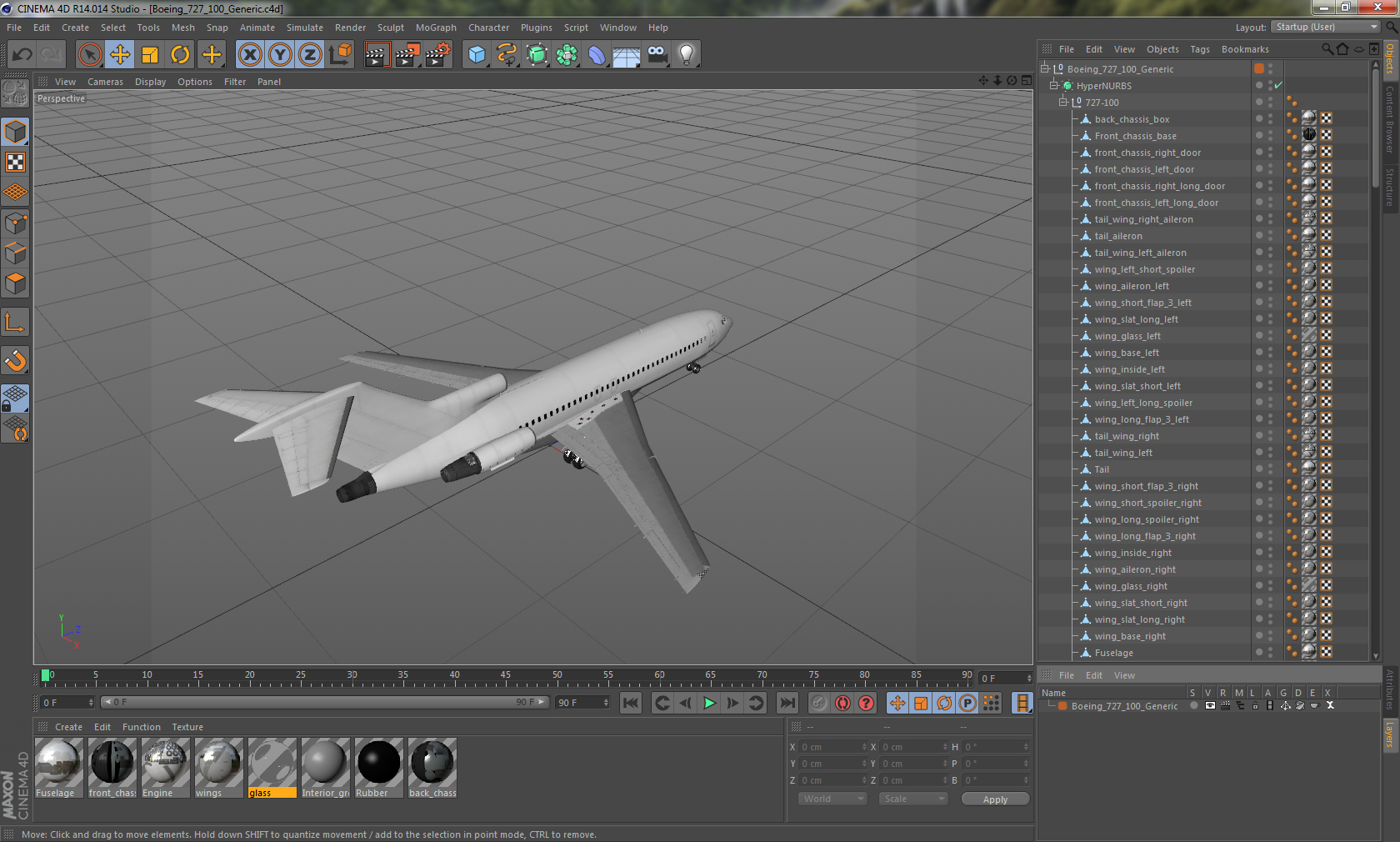Open Edit Render Settings icon
Image resolution: width=1400 pixels, height=842 pixels.
point(438,55)
